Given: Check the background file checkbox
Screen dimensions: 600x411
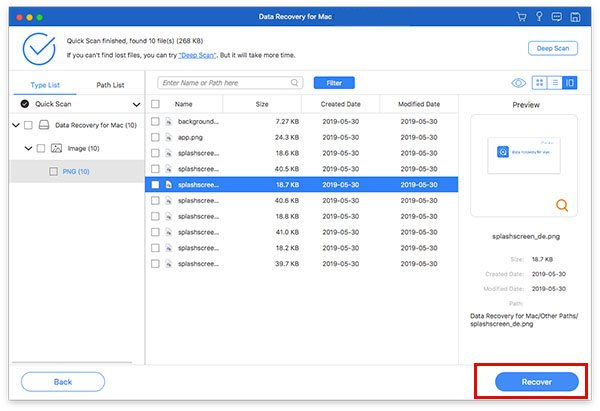Looking at the screenshot, I should tap(155, 121).
